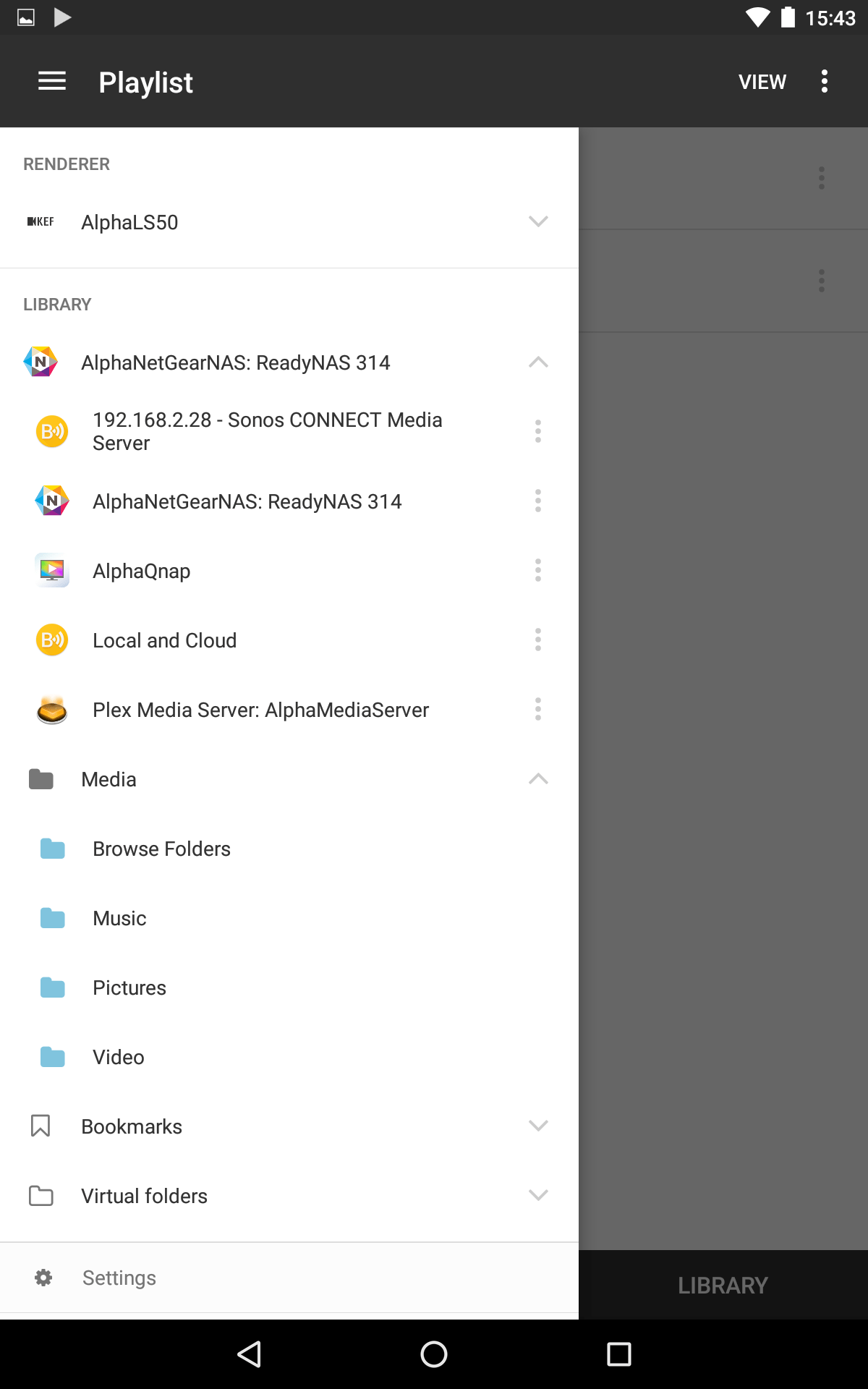Viewport: 868px width, 1389px height.
Task: Open options for AlphaQnap
Action: click(538, 570)
